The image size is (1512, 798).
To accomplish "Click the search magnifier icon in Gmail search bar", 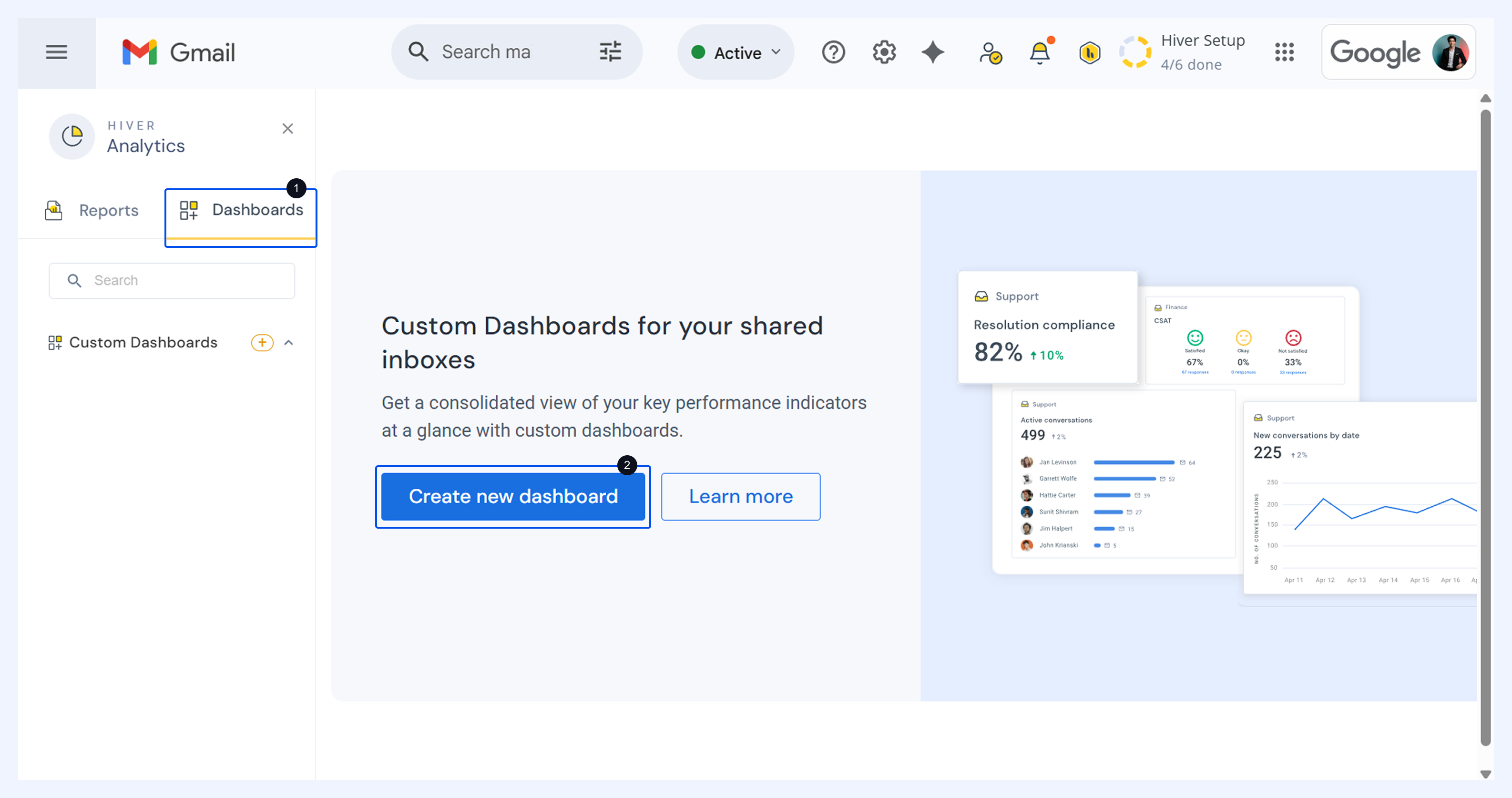I will click(418, 51).
